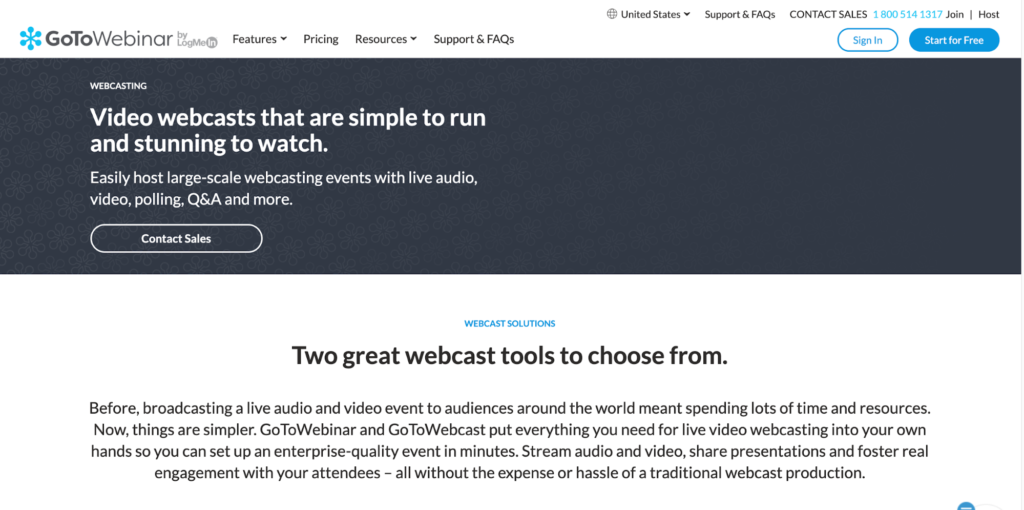Click the WEBCAST SOLUTIONS heading label
The height and width of the screenshot is (510, 1024).
click(x=509, y=323)
